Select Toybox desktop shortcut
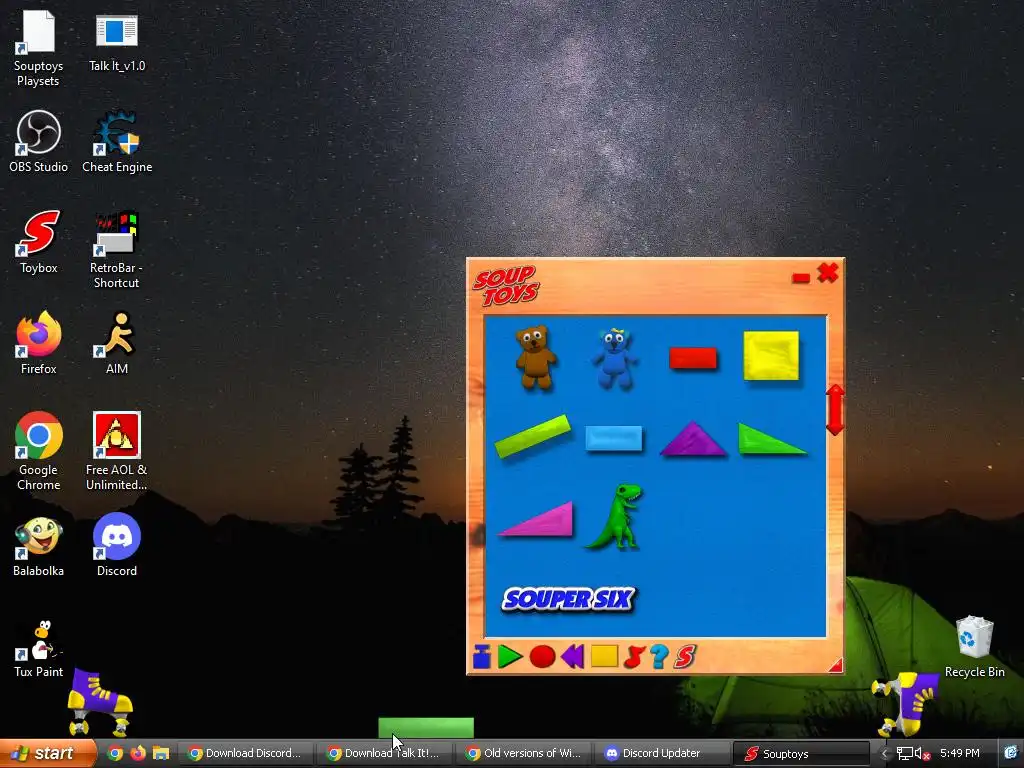The width and height of the screenshot is (1024, 768). (x=39, y=242)
